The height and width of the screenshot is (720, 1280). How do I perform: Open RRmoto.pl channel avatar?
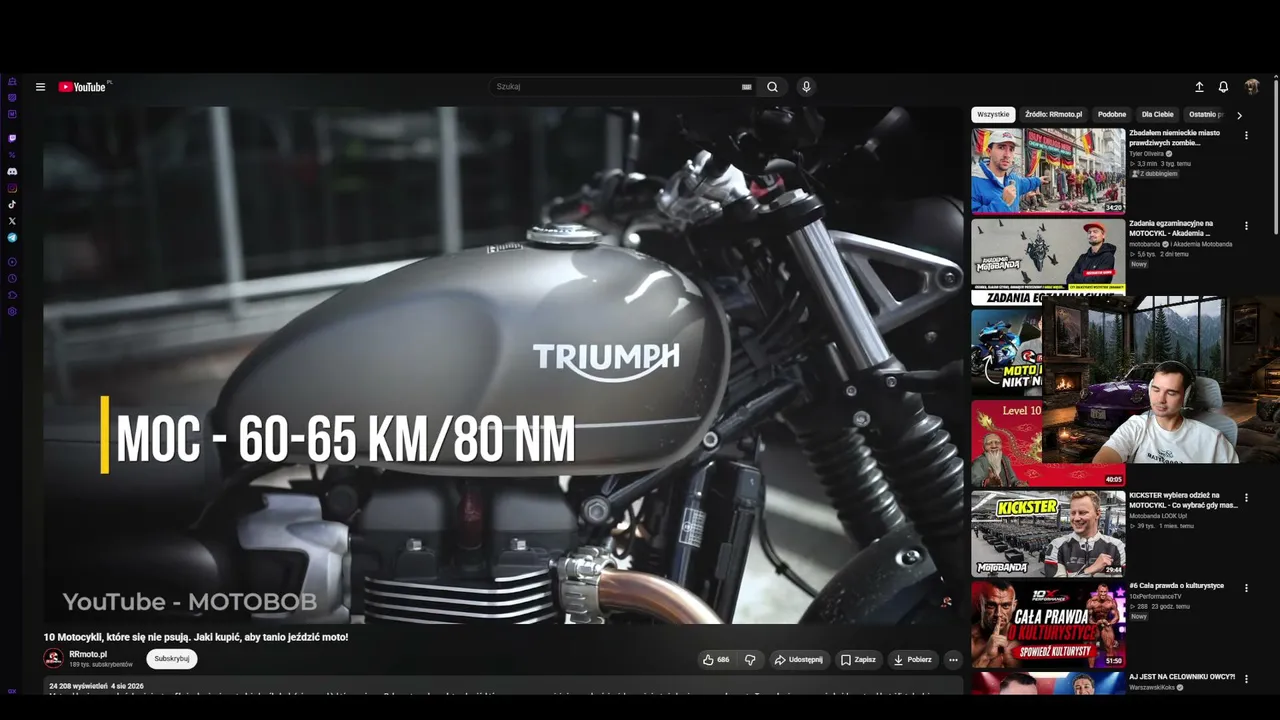tap(53, 659)
